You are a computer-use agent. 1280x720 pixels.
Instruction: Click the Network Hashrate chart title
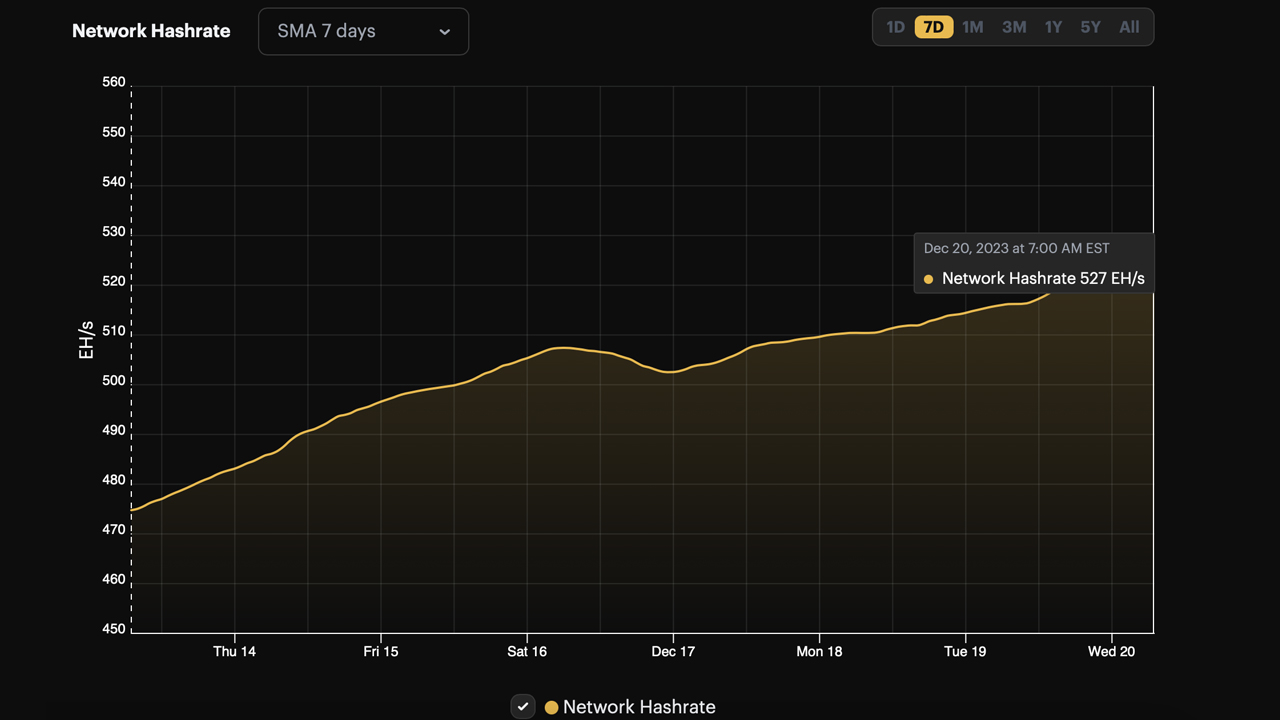pos(151,31)
